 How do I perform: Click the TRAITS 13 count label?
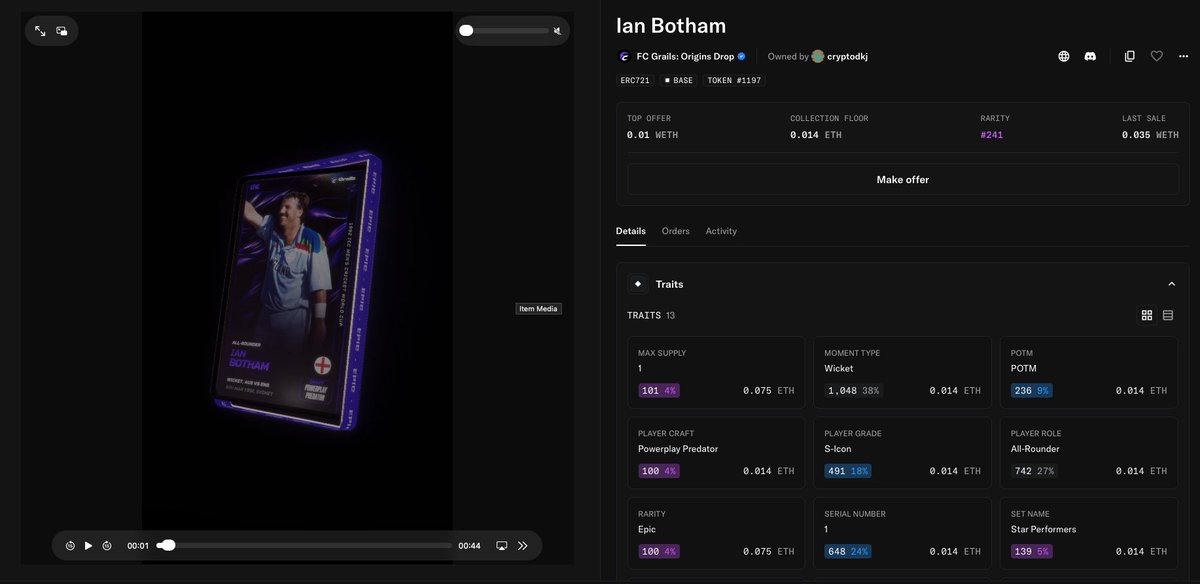click(651, 315)
